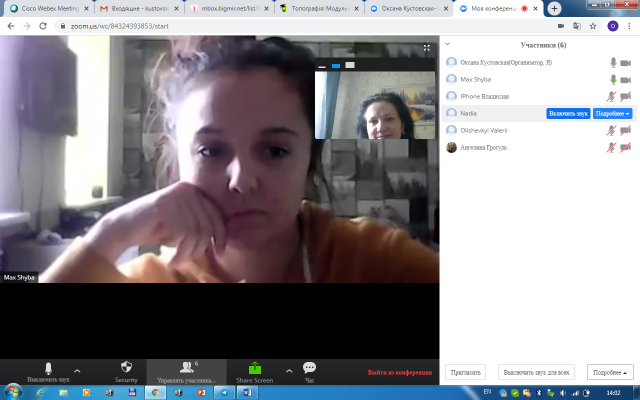
Task: Unmute Nadia with Включить звук button
Action: (x=568, y=113)
